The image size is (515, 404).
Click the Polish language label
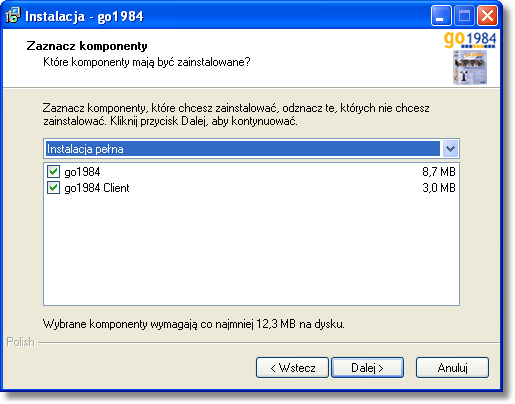20,342
